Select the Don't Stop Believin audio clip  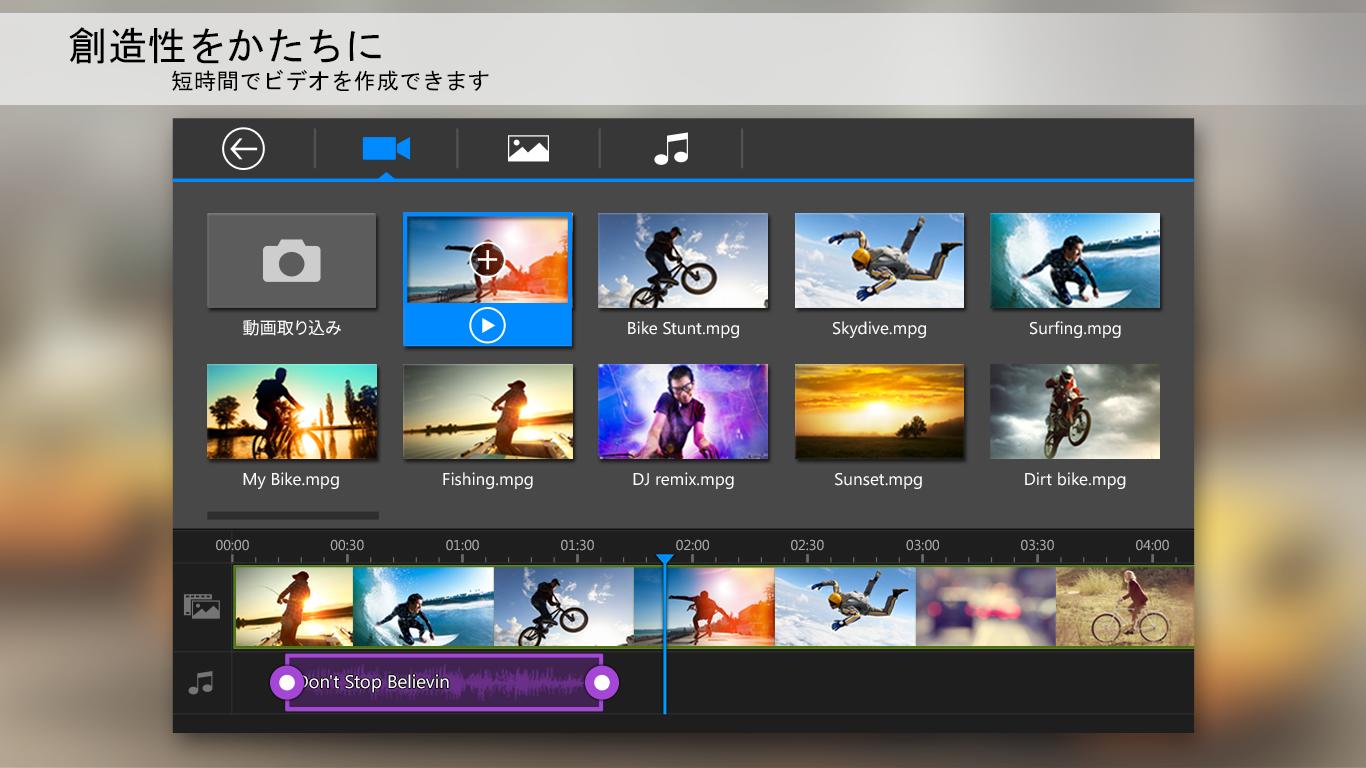(444, 683)
